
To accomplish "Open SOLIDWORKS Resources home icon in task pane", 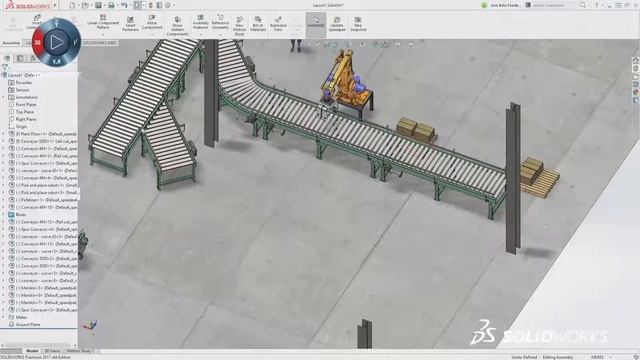I will tap(636, 60).
